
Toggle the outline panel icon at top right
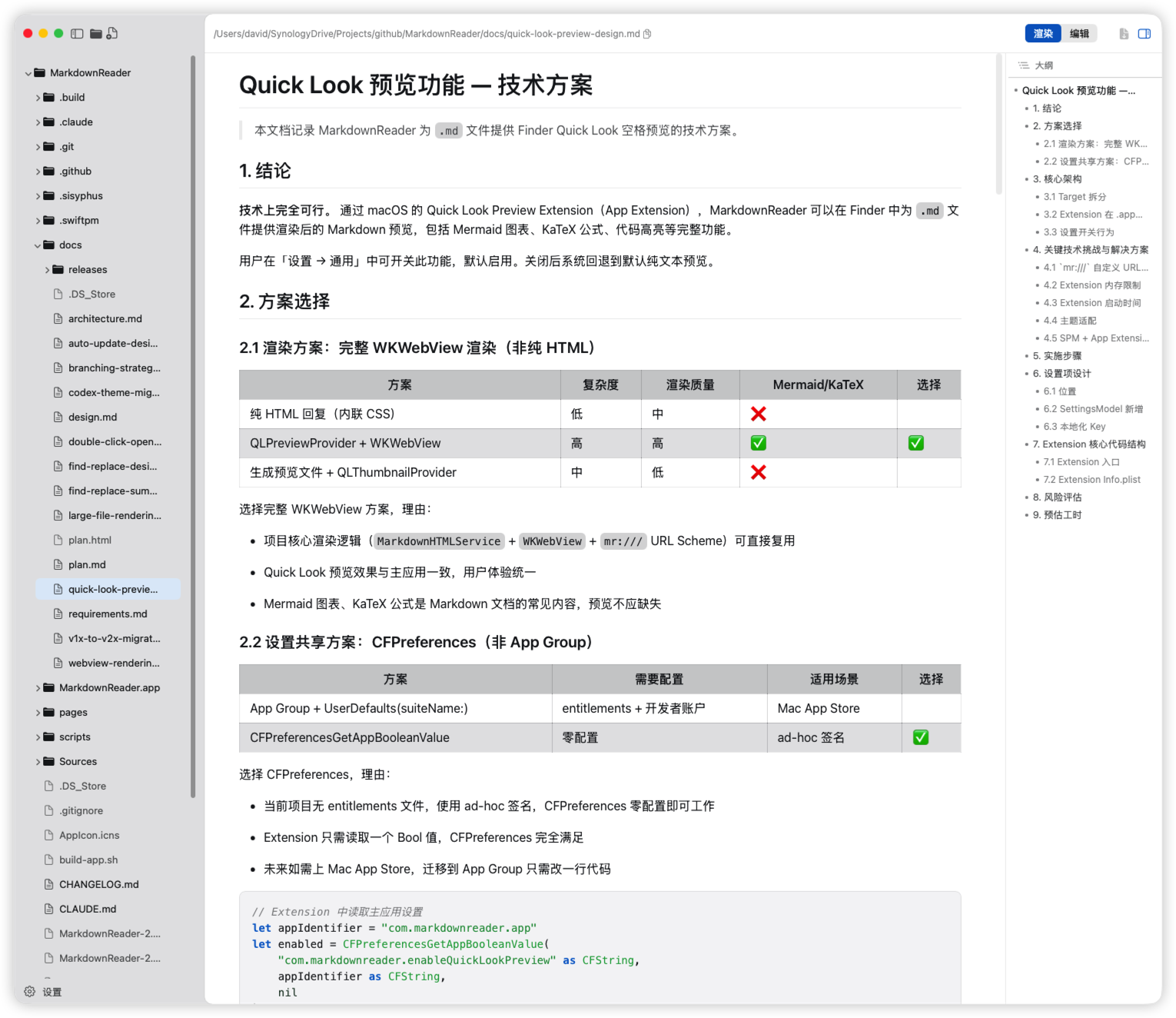[1144, 34]
